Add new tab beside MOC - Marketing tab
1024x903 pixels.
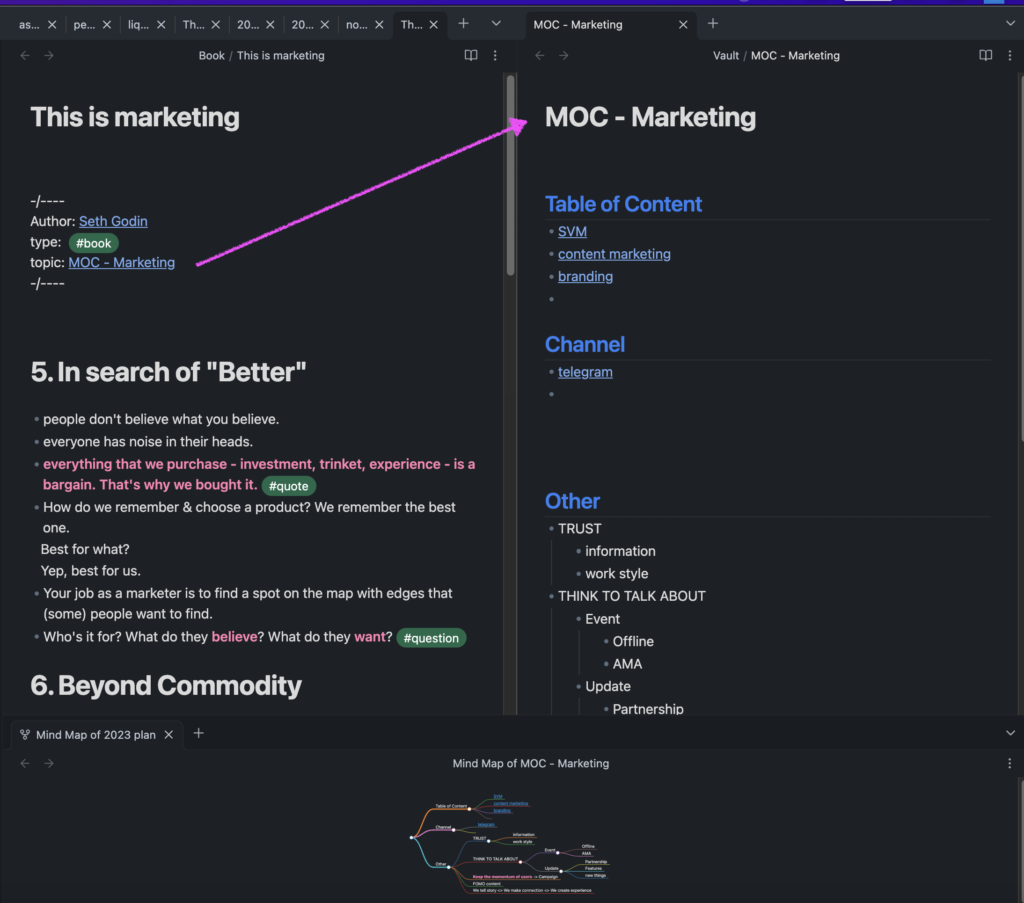(713, 24)
